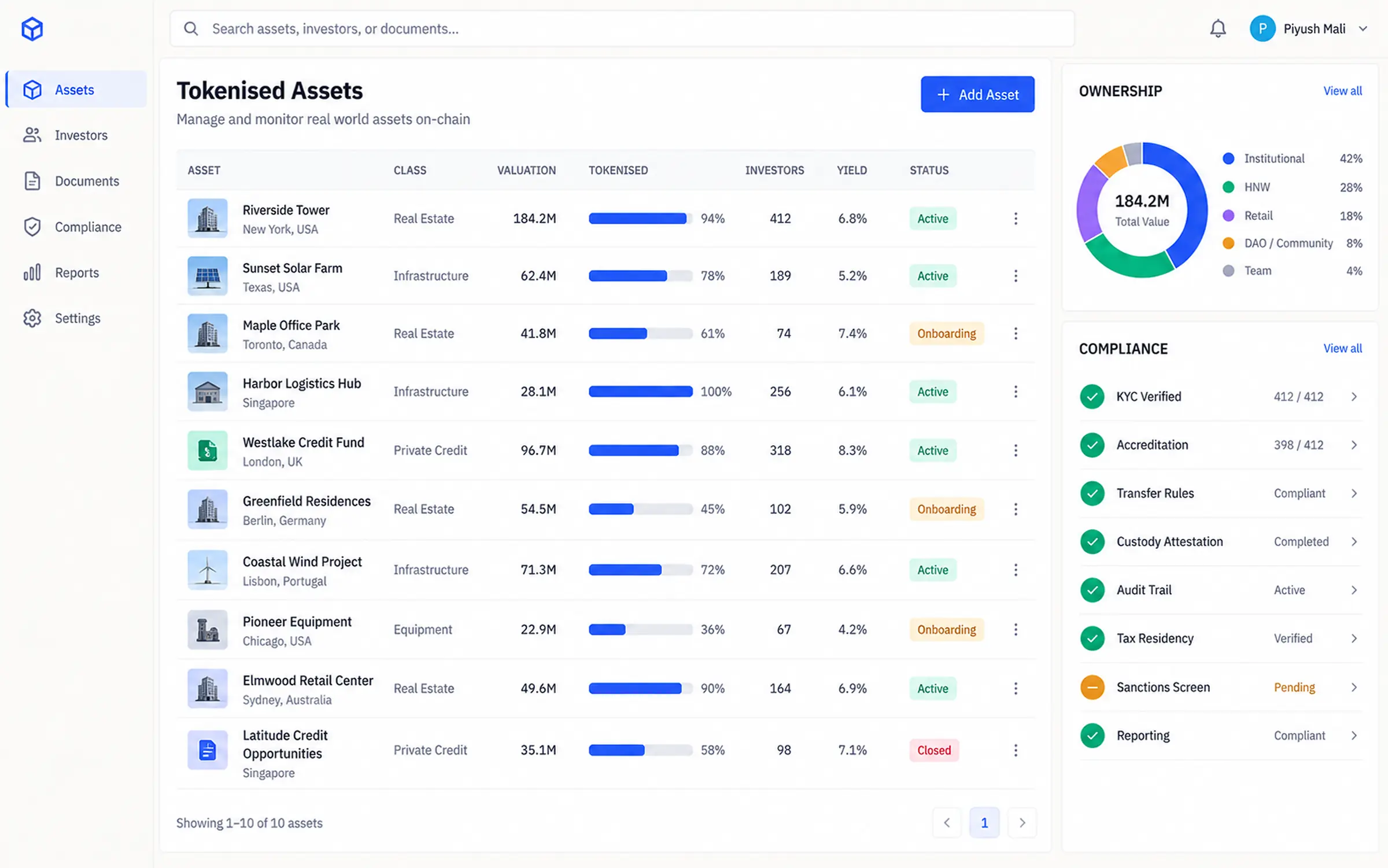Expand the Tax Residency row chevron
The height and width of the screenshot is (868, 1388).
pos(1354,638)
